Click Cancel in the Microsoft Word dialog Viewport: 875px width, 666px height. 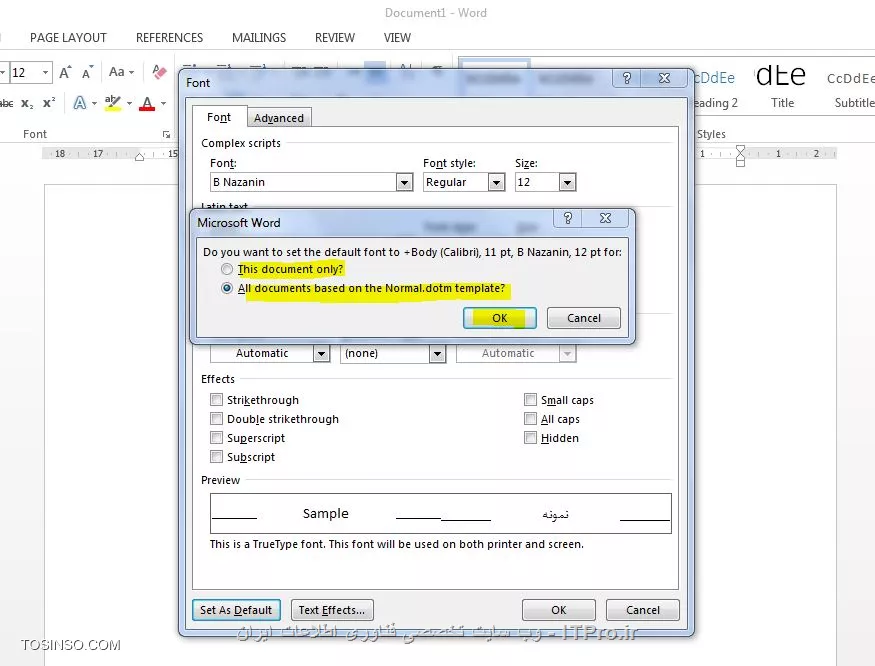(x=584, y=318)
